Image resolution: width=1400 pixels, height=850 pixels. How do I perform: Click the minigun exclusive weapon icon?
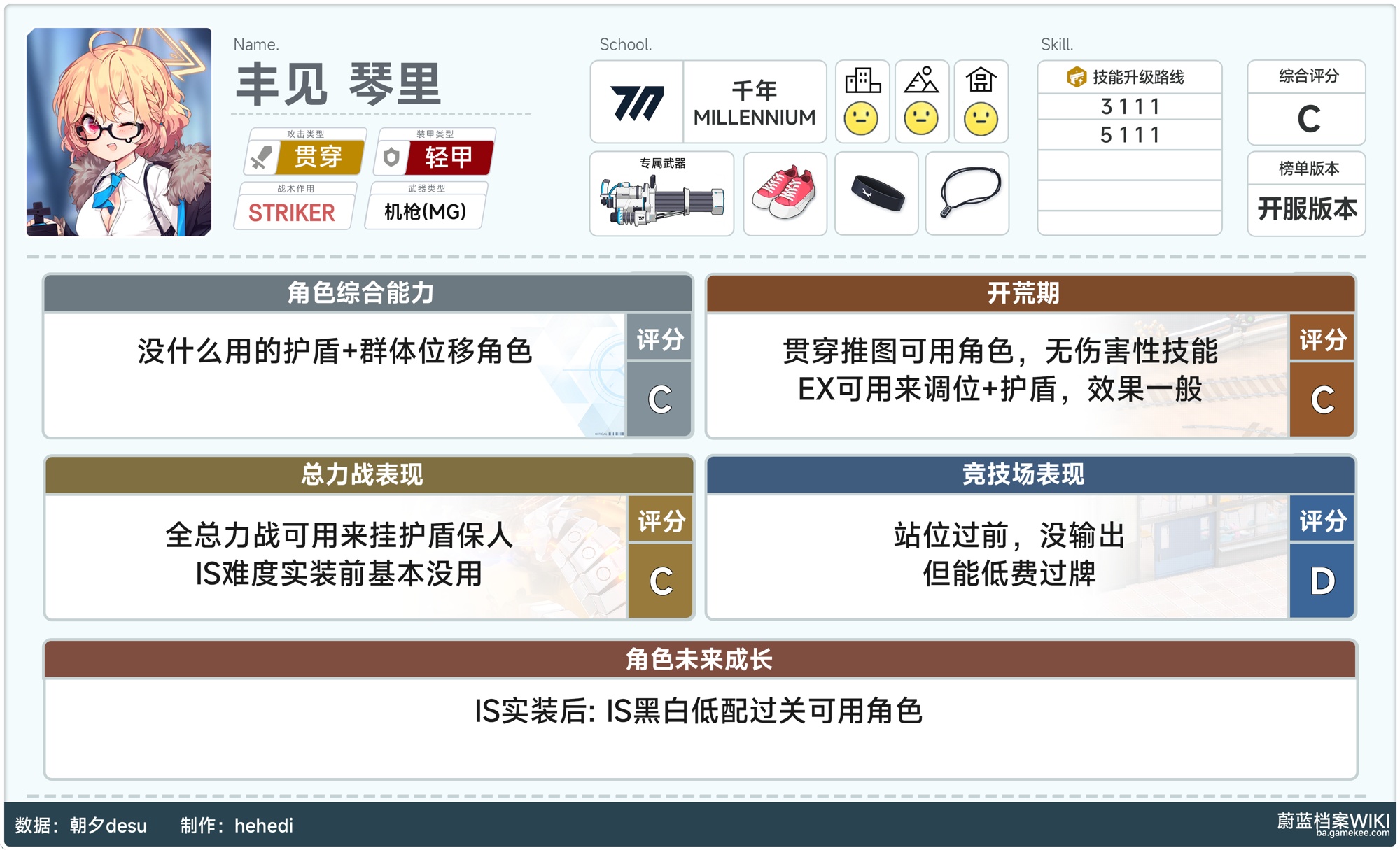point(661,199)
